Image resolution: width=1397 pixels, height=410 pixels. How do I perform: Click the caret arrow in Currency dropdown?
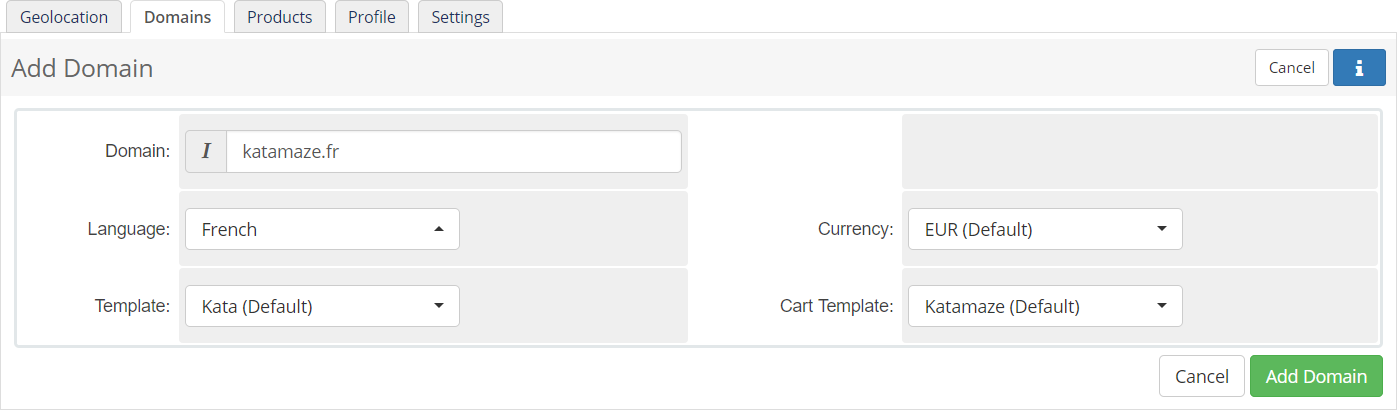(1161, 229)
